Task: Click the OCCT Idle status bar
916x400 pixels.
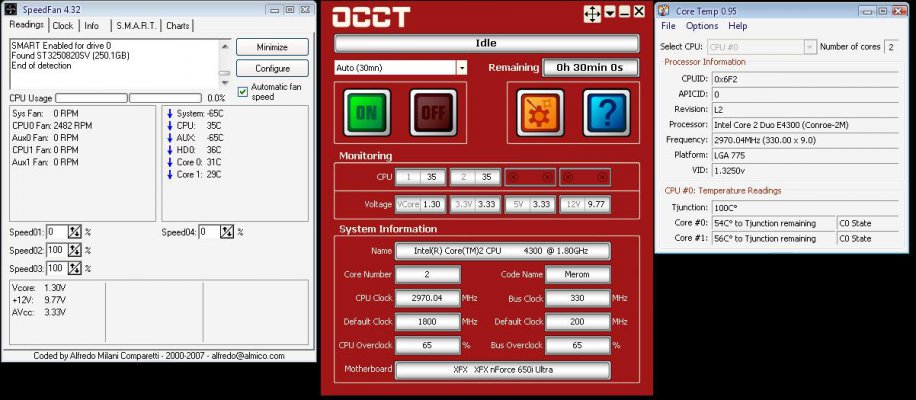Action: tap(486, 43)
